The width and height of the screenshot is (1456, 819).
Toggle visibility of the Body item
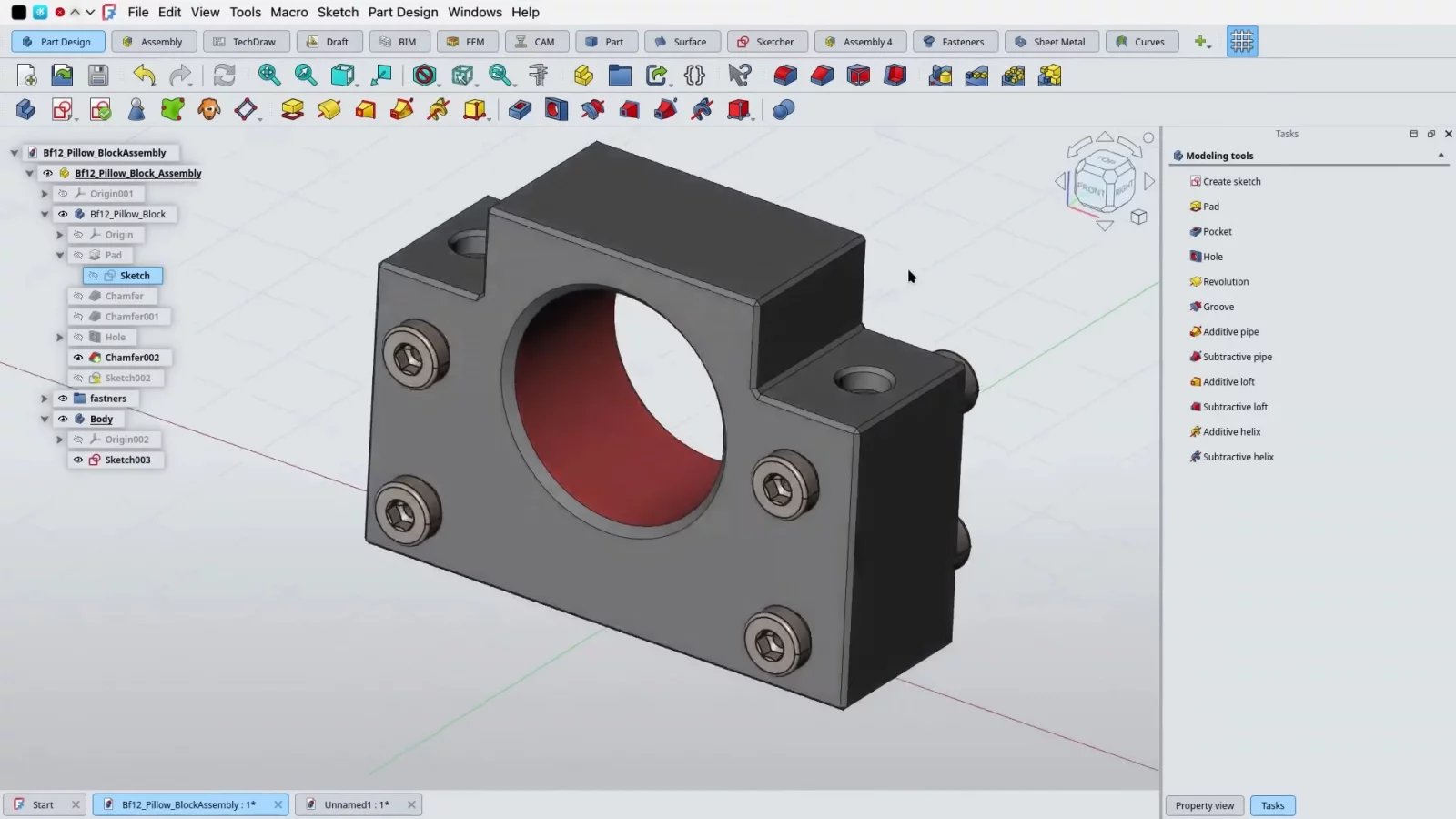63,419
